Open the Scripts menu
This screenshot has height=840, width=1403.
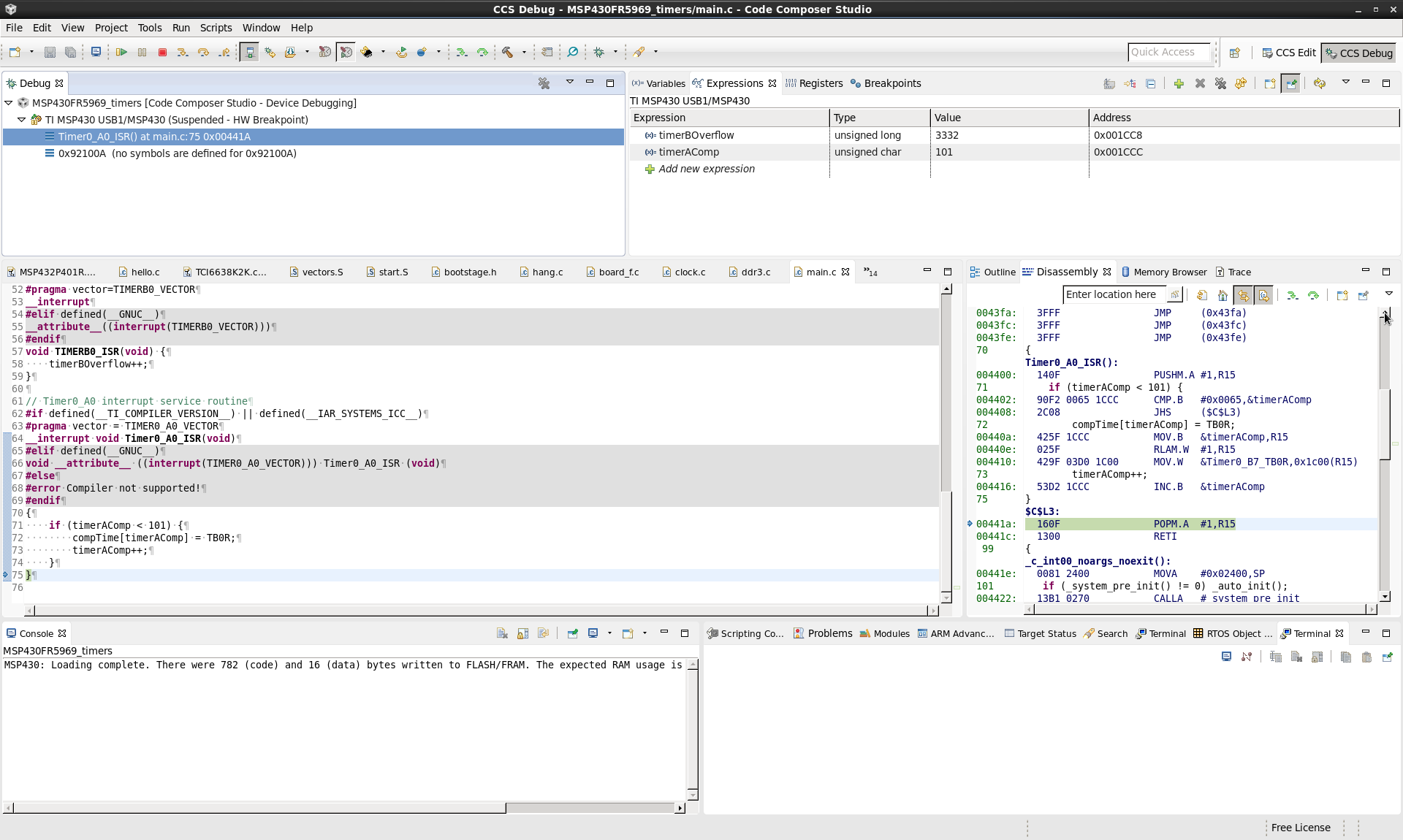click(216, 28)
